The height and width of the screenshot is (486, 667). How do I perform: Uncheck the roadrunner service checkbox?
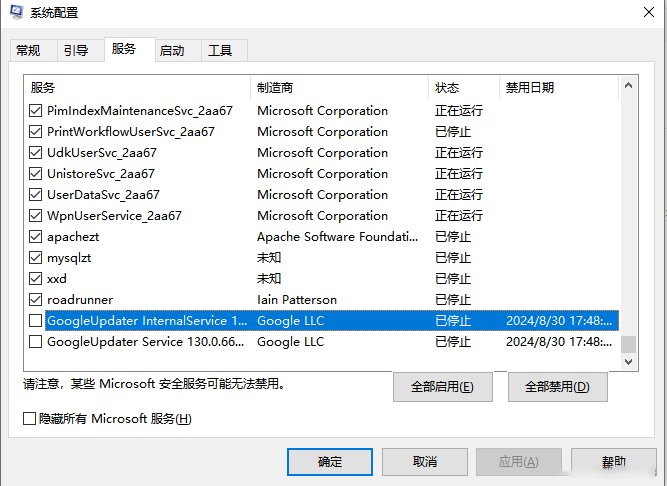click(36, 300)
